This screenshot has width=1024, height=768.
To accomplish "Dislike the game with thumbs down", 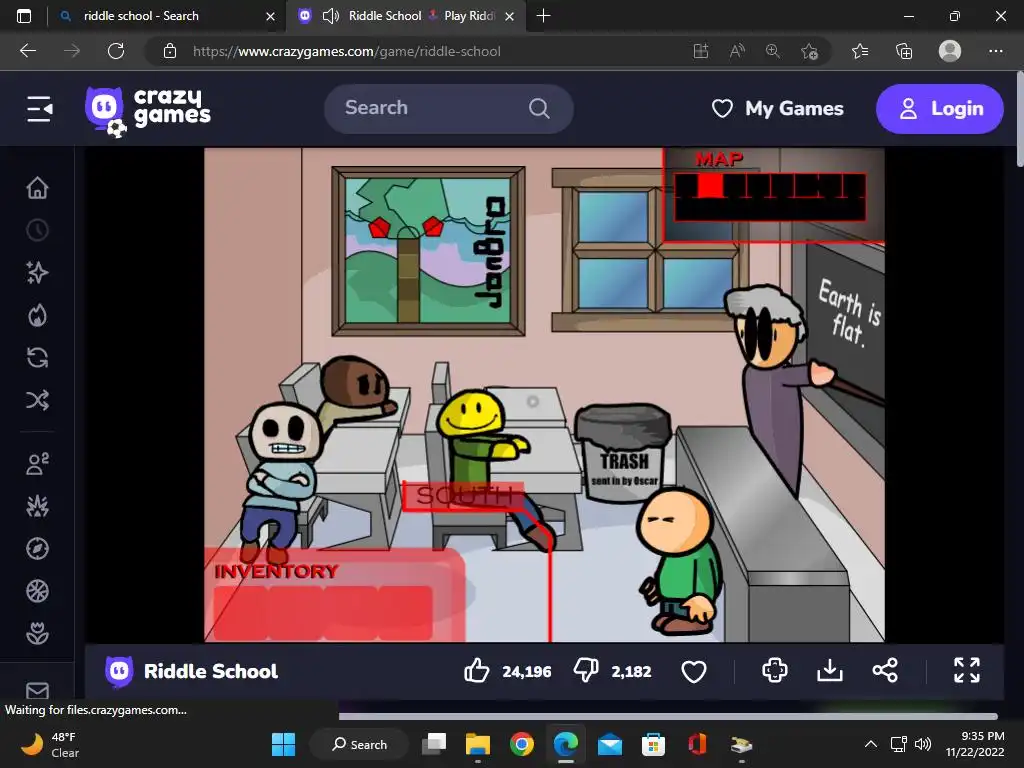I will pos(586,671).
